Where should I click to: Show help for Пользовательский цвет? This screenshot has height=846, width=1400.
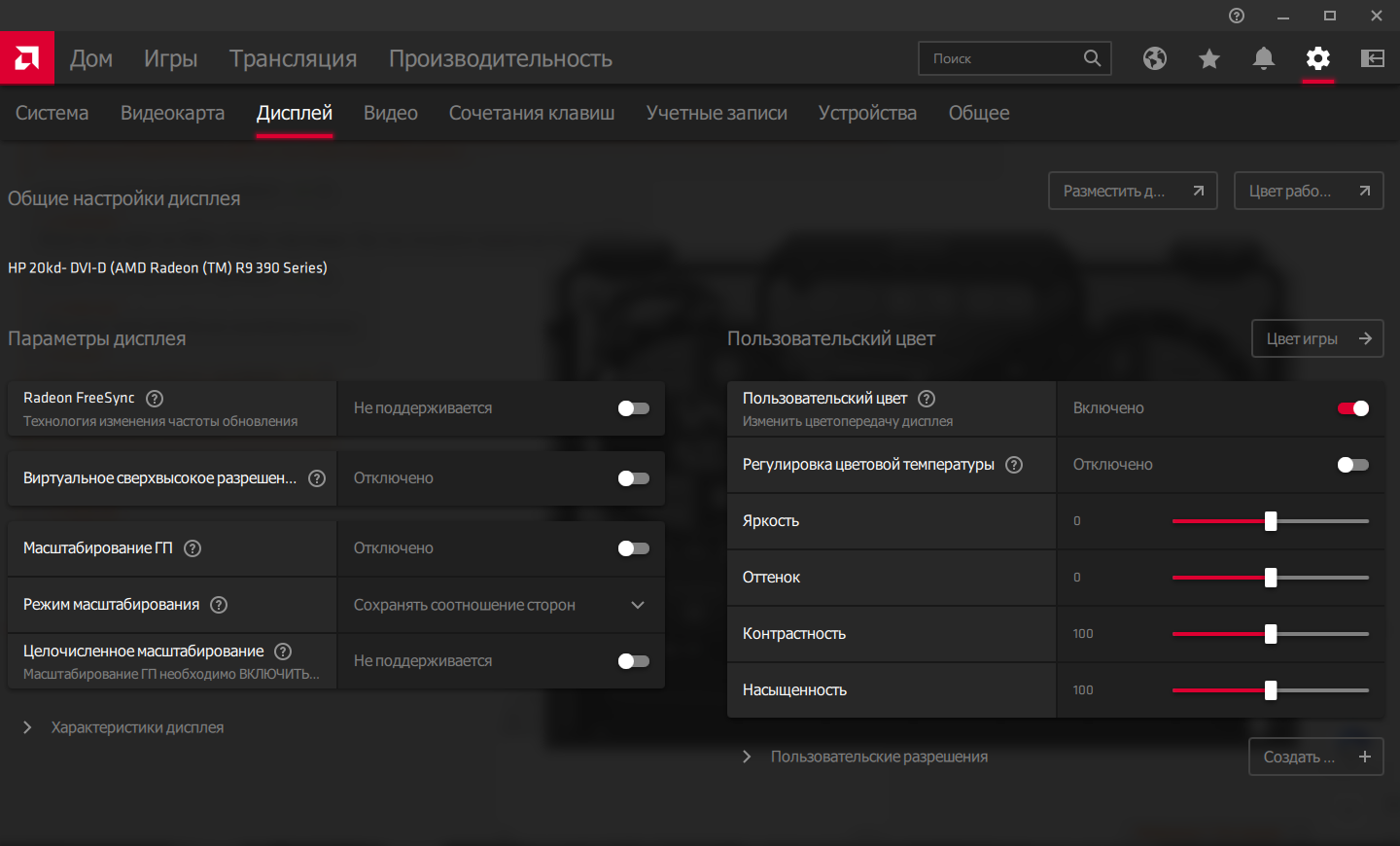(927, 399)
